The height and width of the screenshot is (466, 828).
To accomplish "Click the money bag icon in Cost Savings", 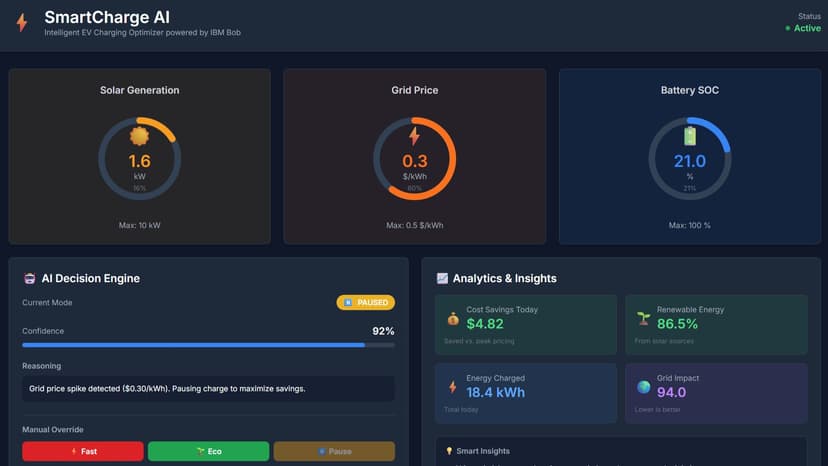I will (453, 319).
